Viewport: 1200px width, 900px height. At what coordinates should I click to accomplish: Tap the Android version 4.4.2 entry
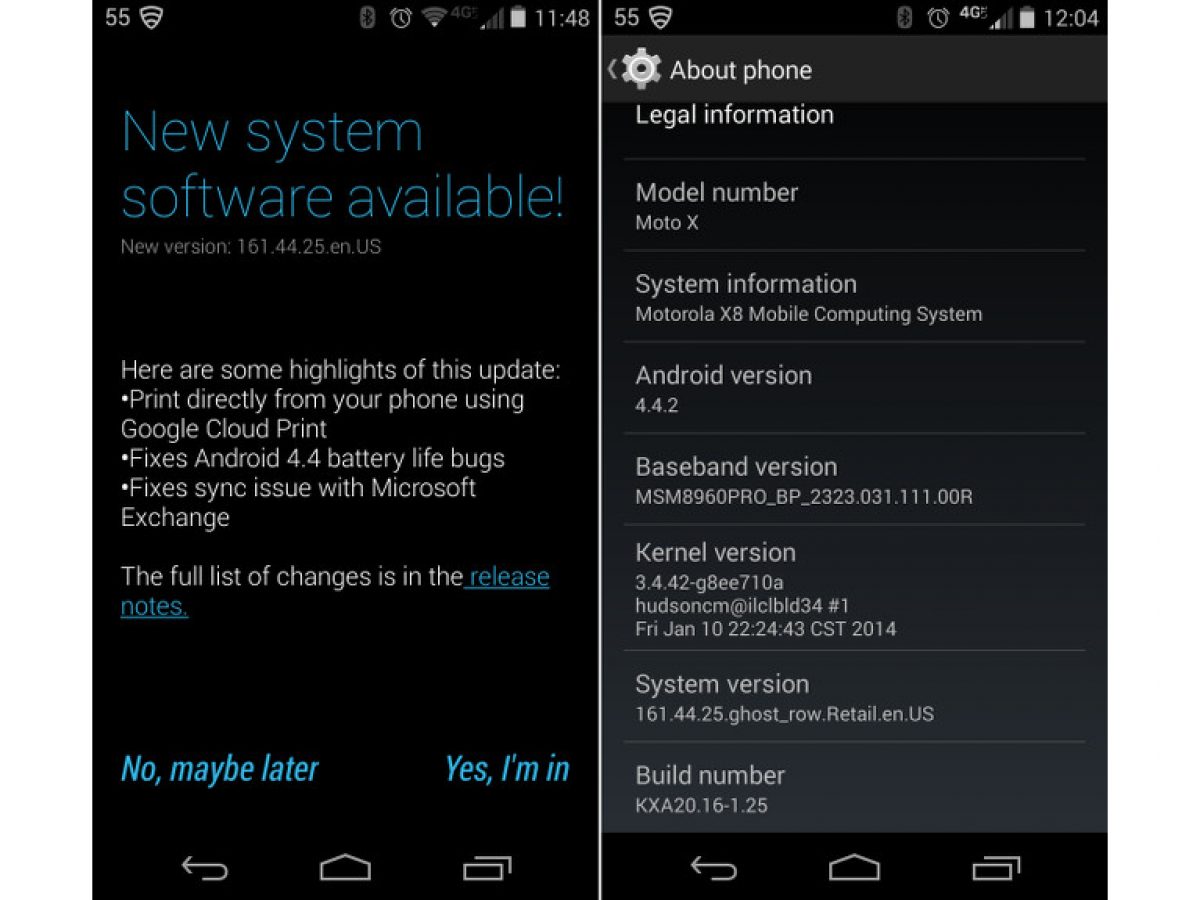[x=854, y=388]
